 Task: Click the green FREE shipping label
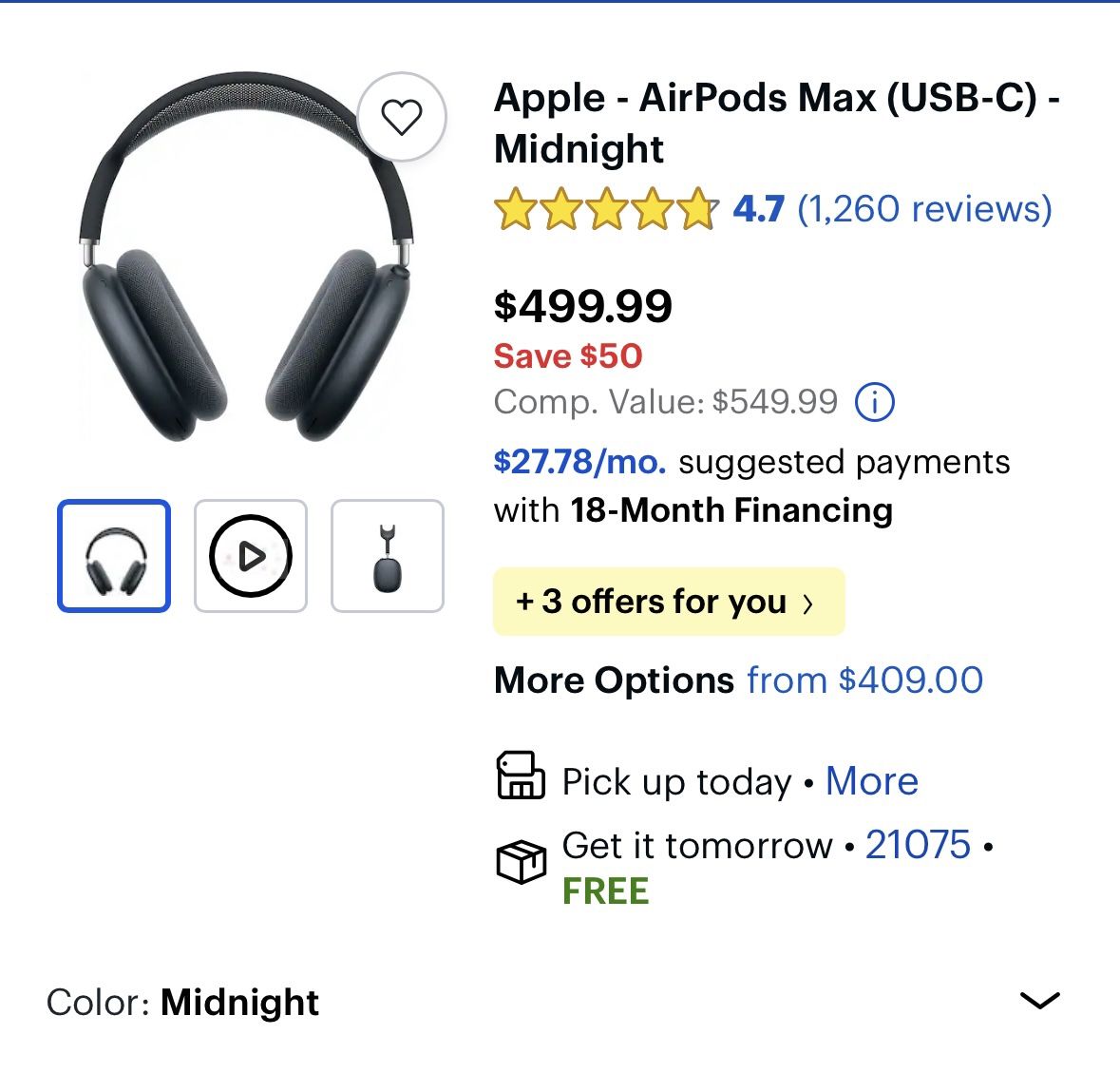(x=605, y=891)
